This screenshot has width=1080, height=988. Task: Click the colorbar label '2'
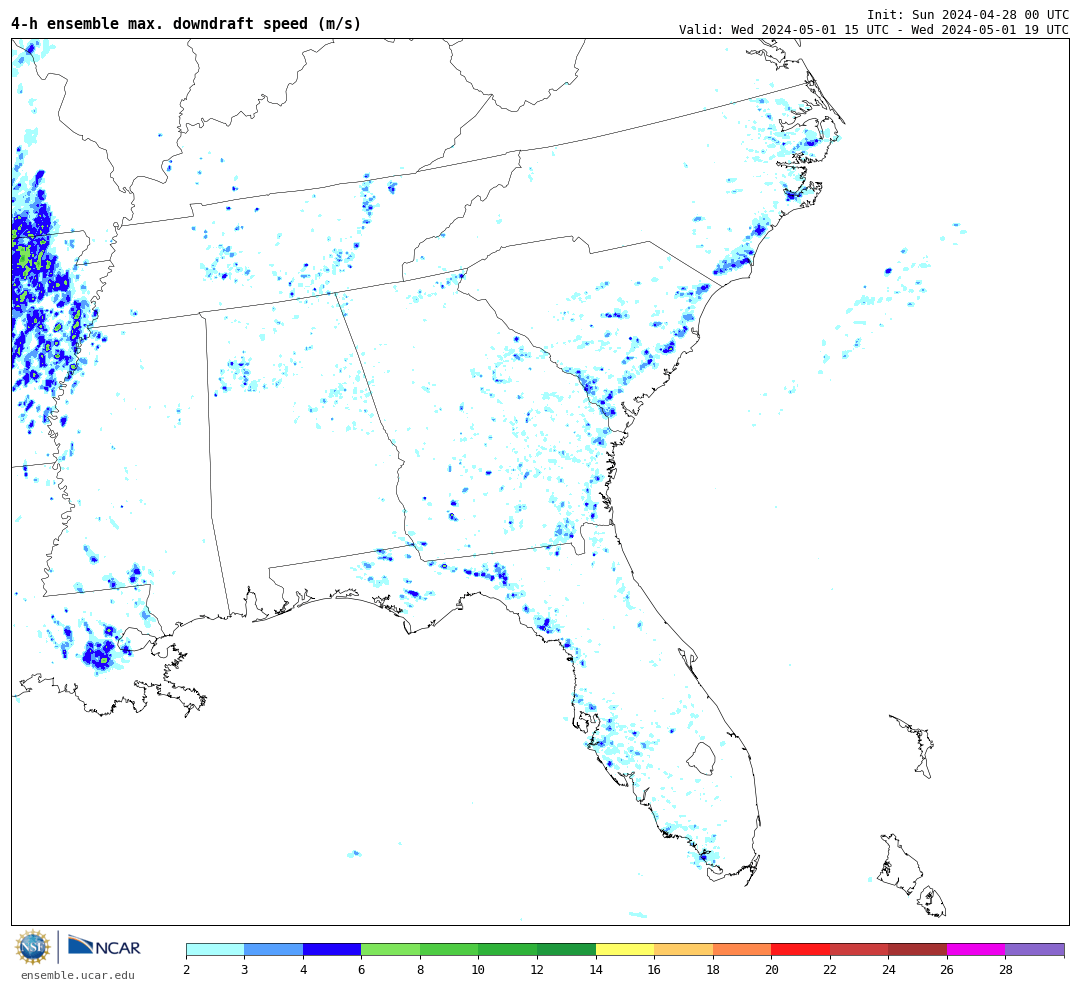[187, 969]
